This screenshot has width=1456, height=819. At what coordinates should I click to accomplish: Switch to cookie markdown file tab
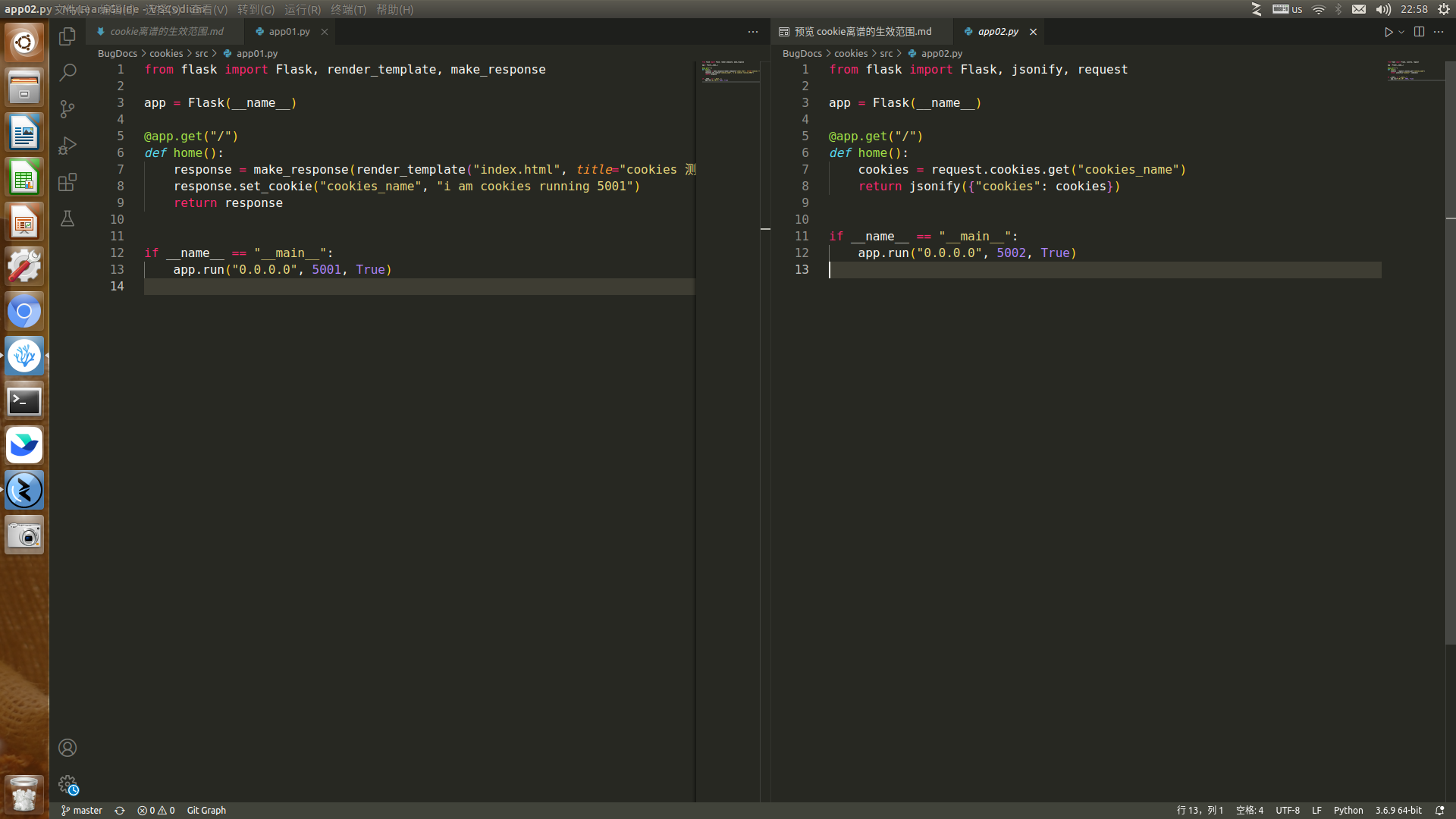coord(165,32)
